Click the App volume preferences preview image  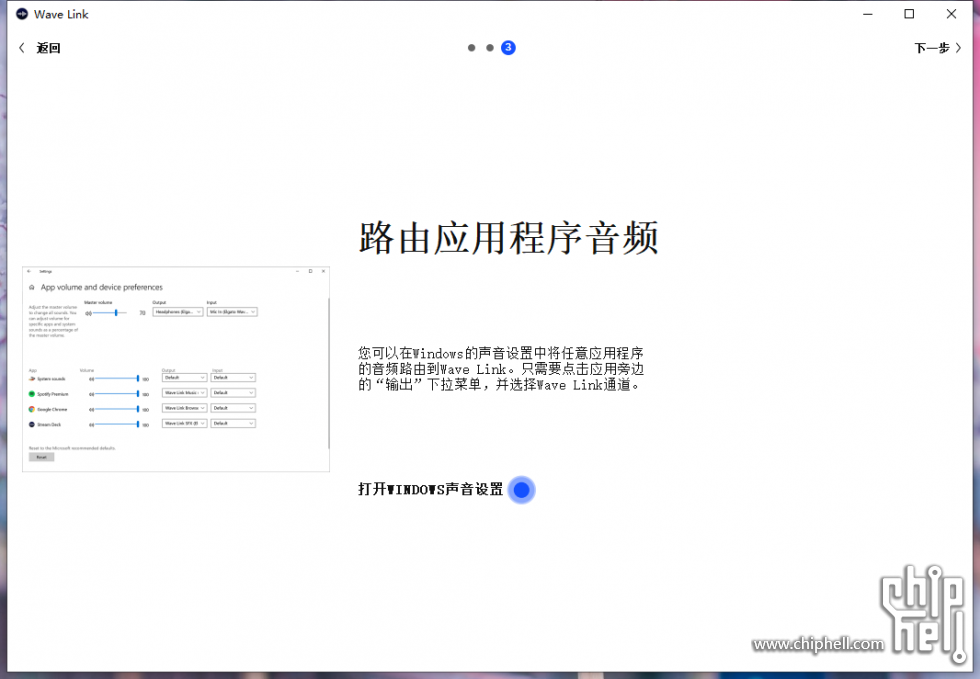(176, 369)
